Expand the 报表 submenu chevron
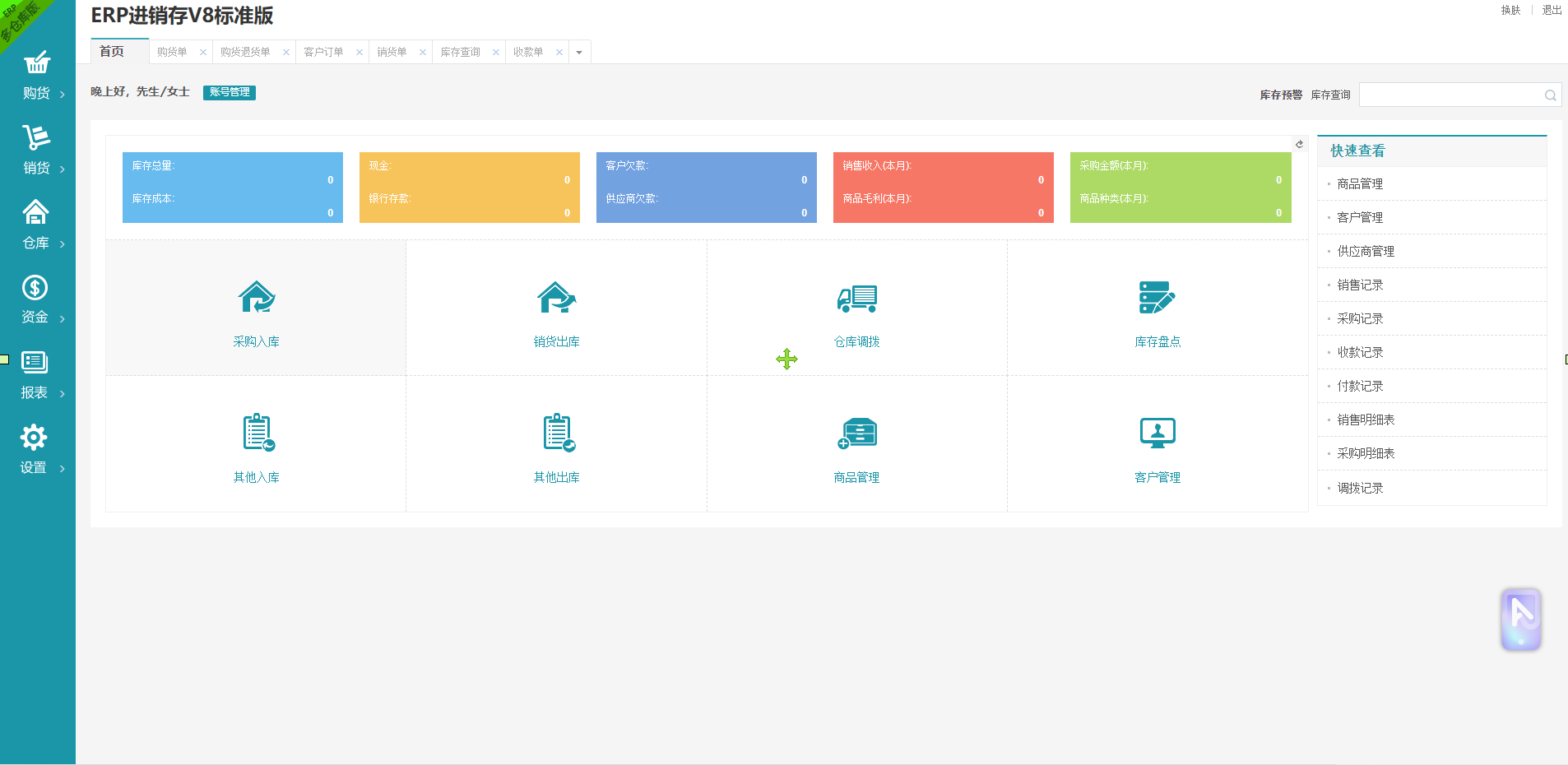This screenshot has height=765, width=1568. 63,394
